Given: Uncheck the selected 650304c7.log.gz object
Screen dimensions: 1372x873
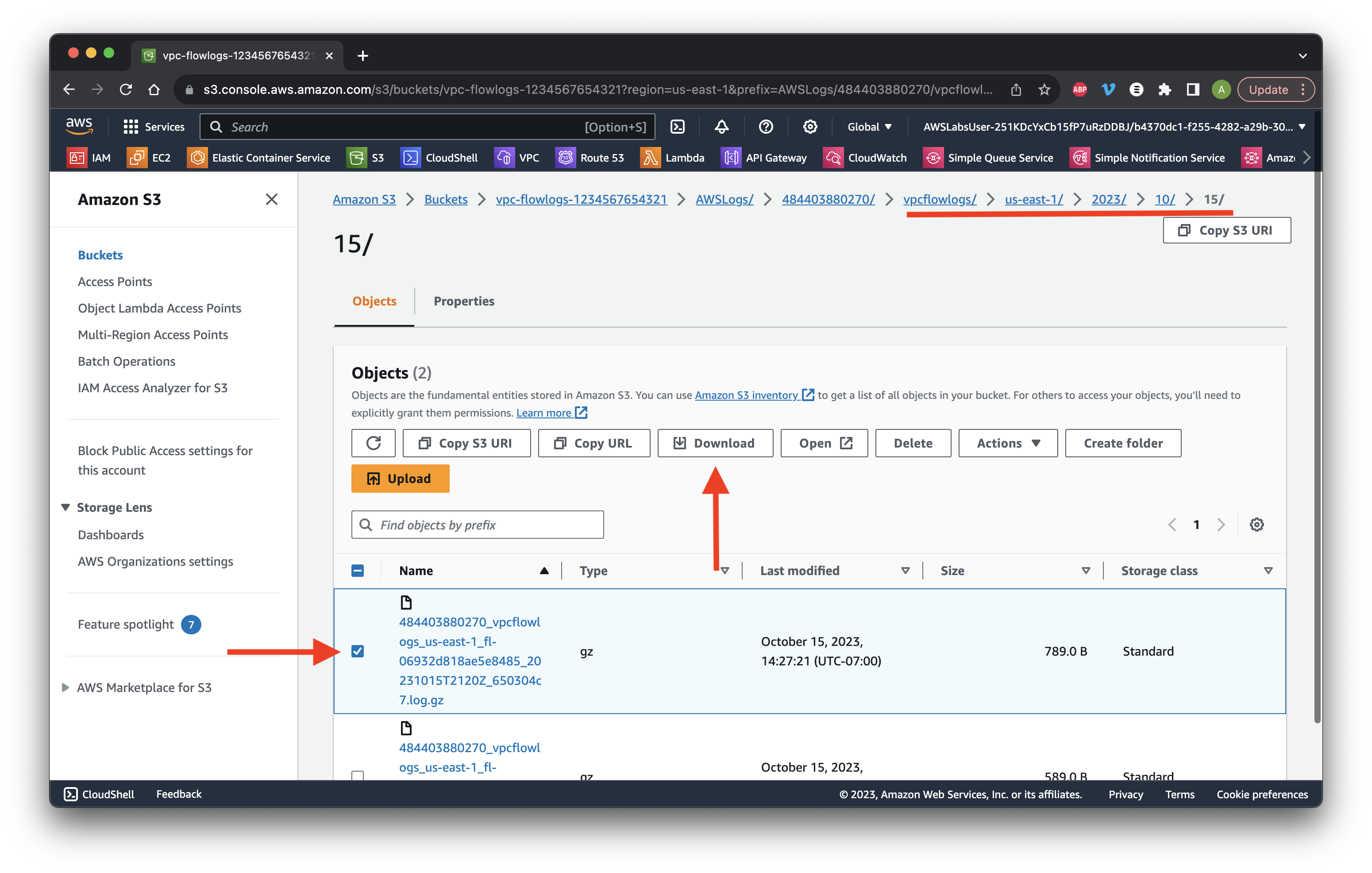Looking at the screenshot, I should pos(357,651).
